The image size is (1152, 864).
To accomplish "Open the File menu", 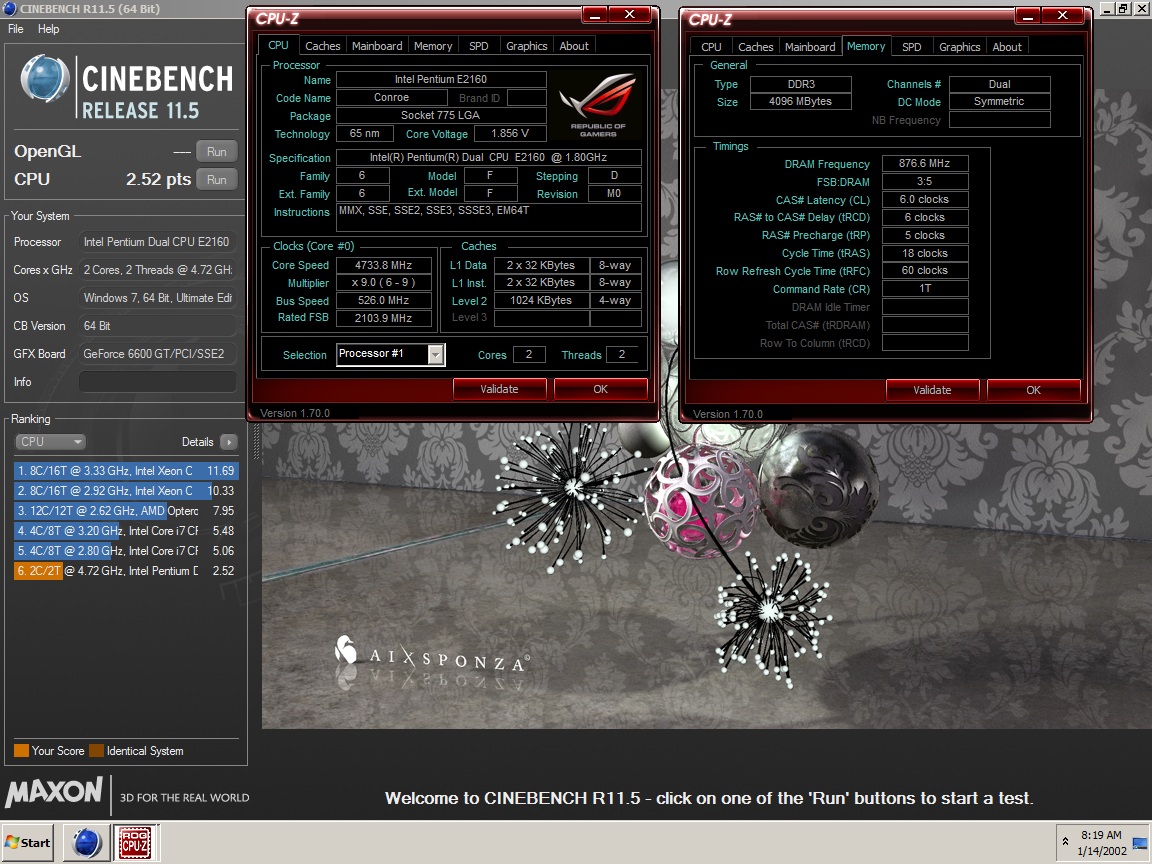I will (x=15, y=29).
